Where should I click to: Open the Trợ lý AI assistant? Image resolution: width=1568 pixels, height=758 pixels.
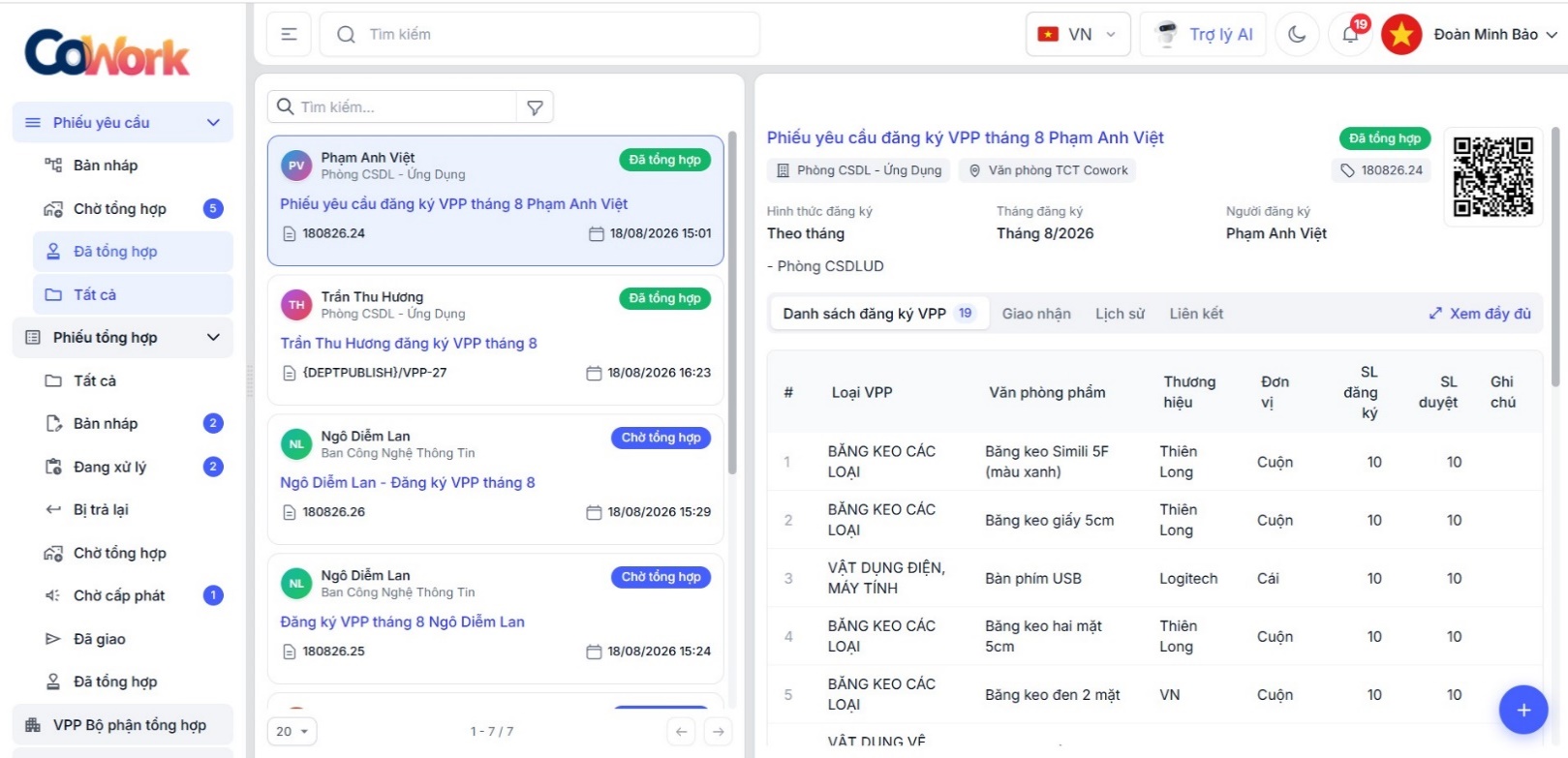pyautogui.click(x=1203, y=35)
